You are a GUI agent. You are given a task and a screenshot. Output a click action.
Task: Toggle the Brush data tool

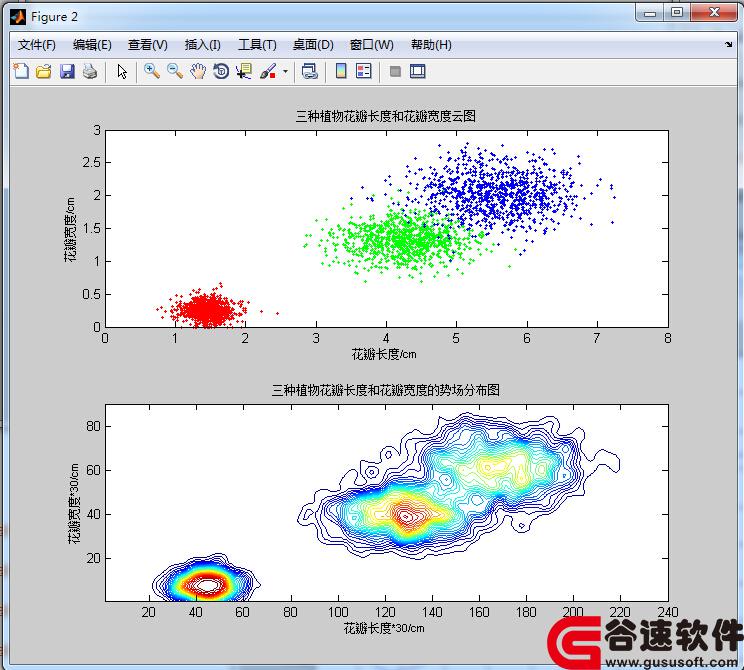[x=268, y=72]
